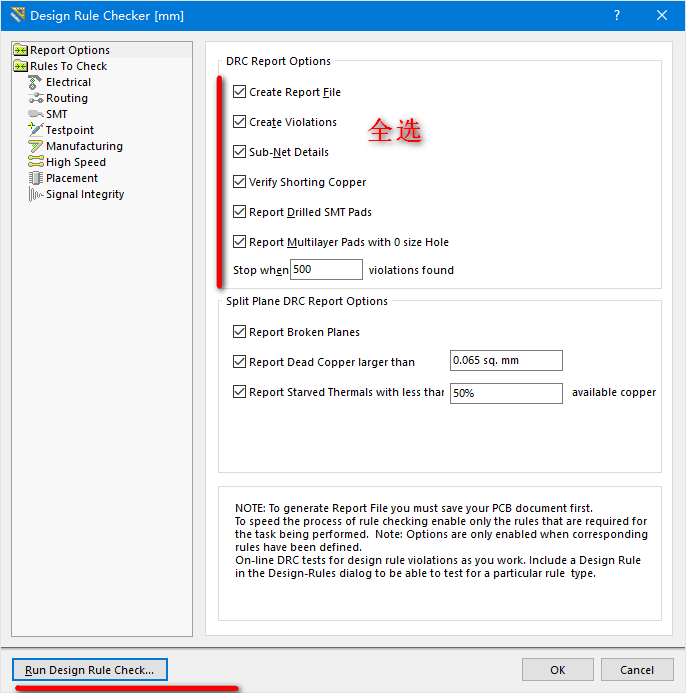
Task: Click the Electrical rules category icon
Action: click(x=36, y=82)
